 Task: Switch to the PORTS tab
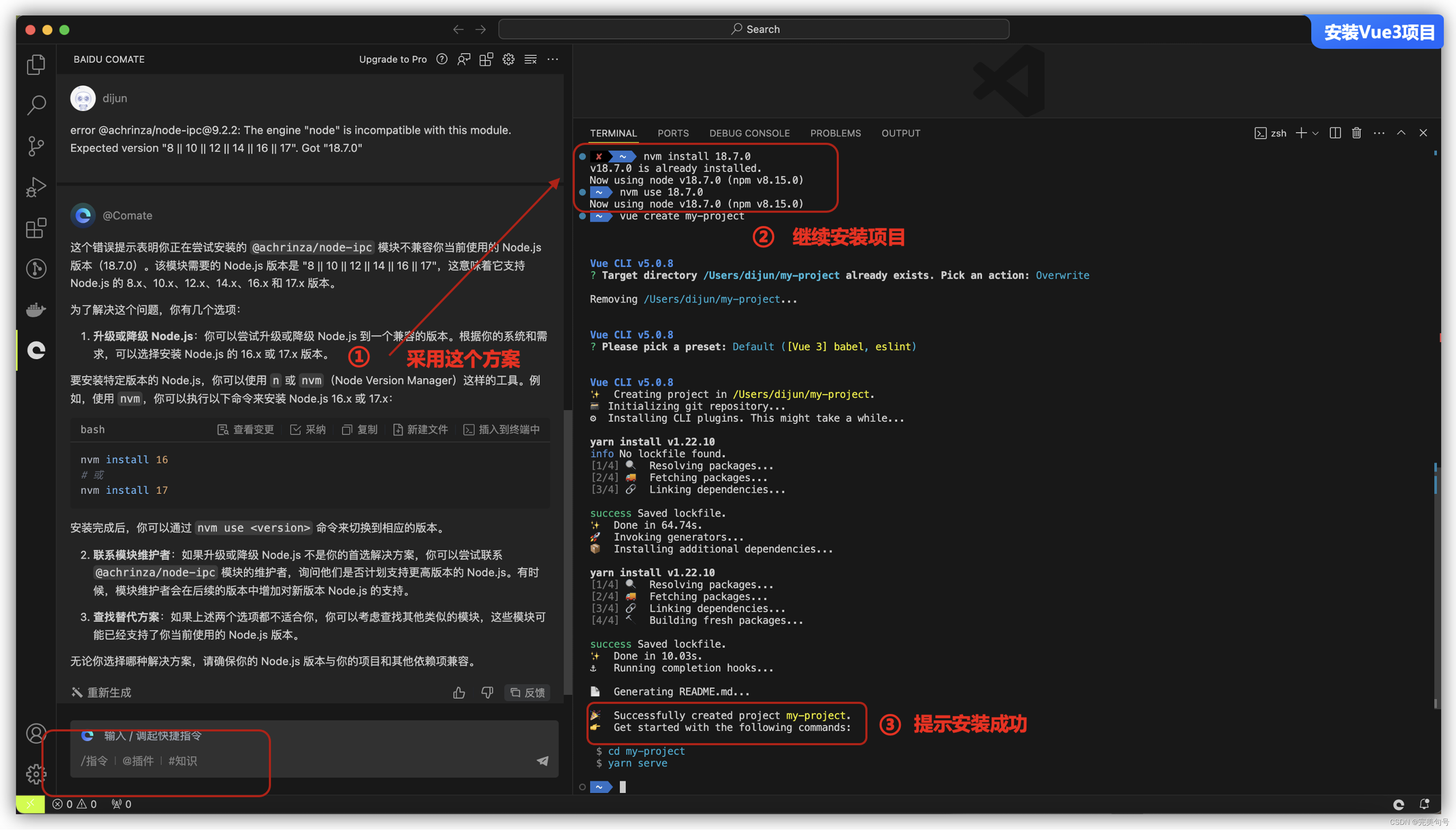tap(673, 133)
